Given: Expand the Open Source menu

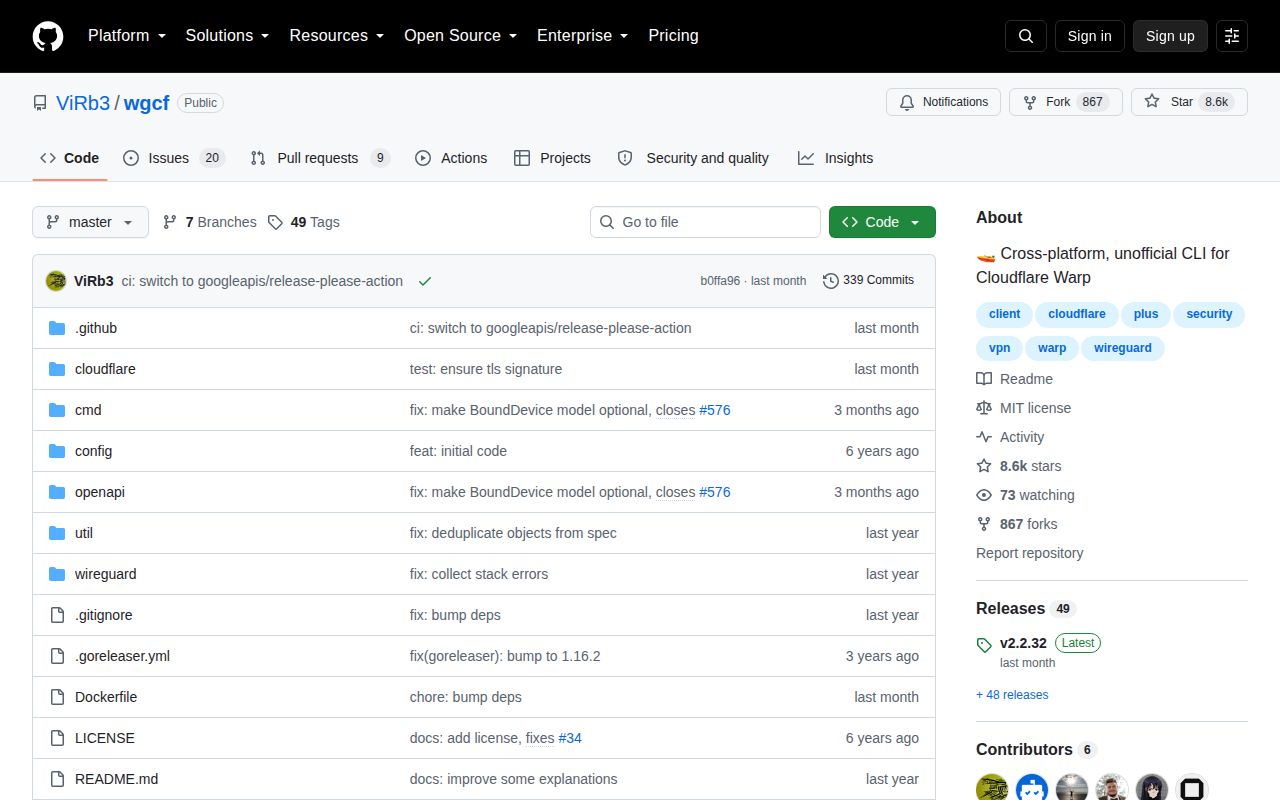Looking at the screenshot, I should tap(461, 36).
